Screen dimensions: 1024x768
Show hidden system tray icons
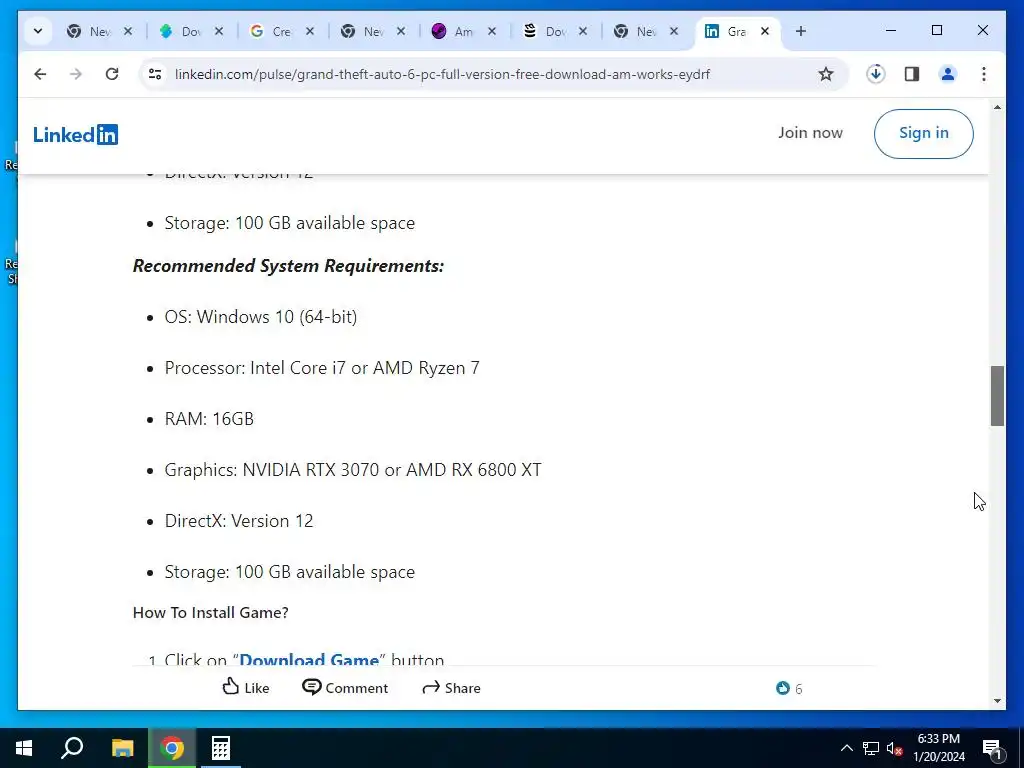tap(846, 748)
